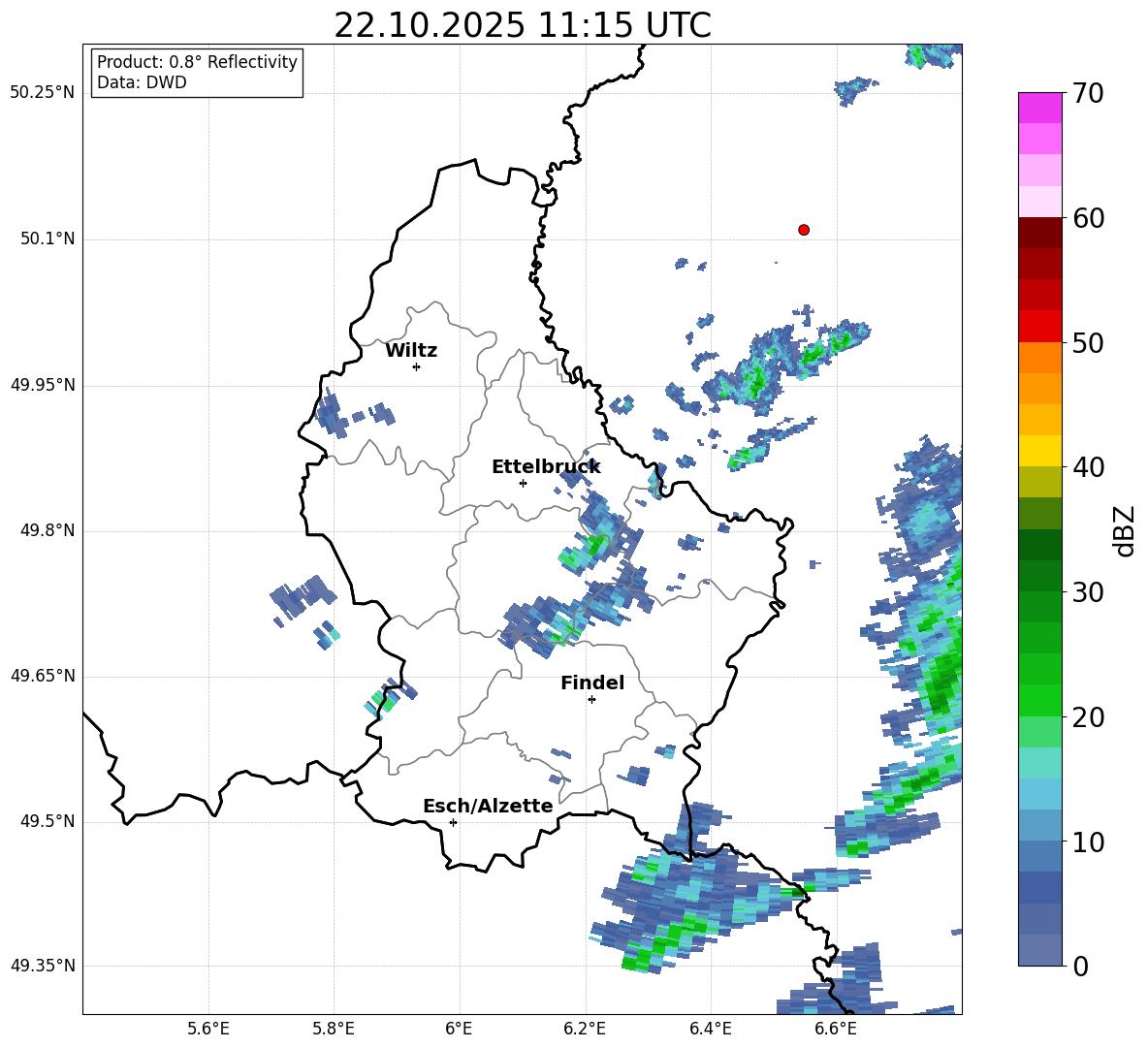Click the Esch/Alzette city label
Viewport: 1148px width, 1048px height.
(x=488, y=806)
